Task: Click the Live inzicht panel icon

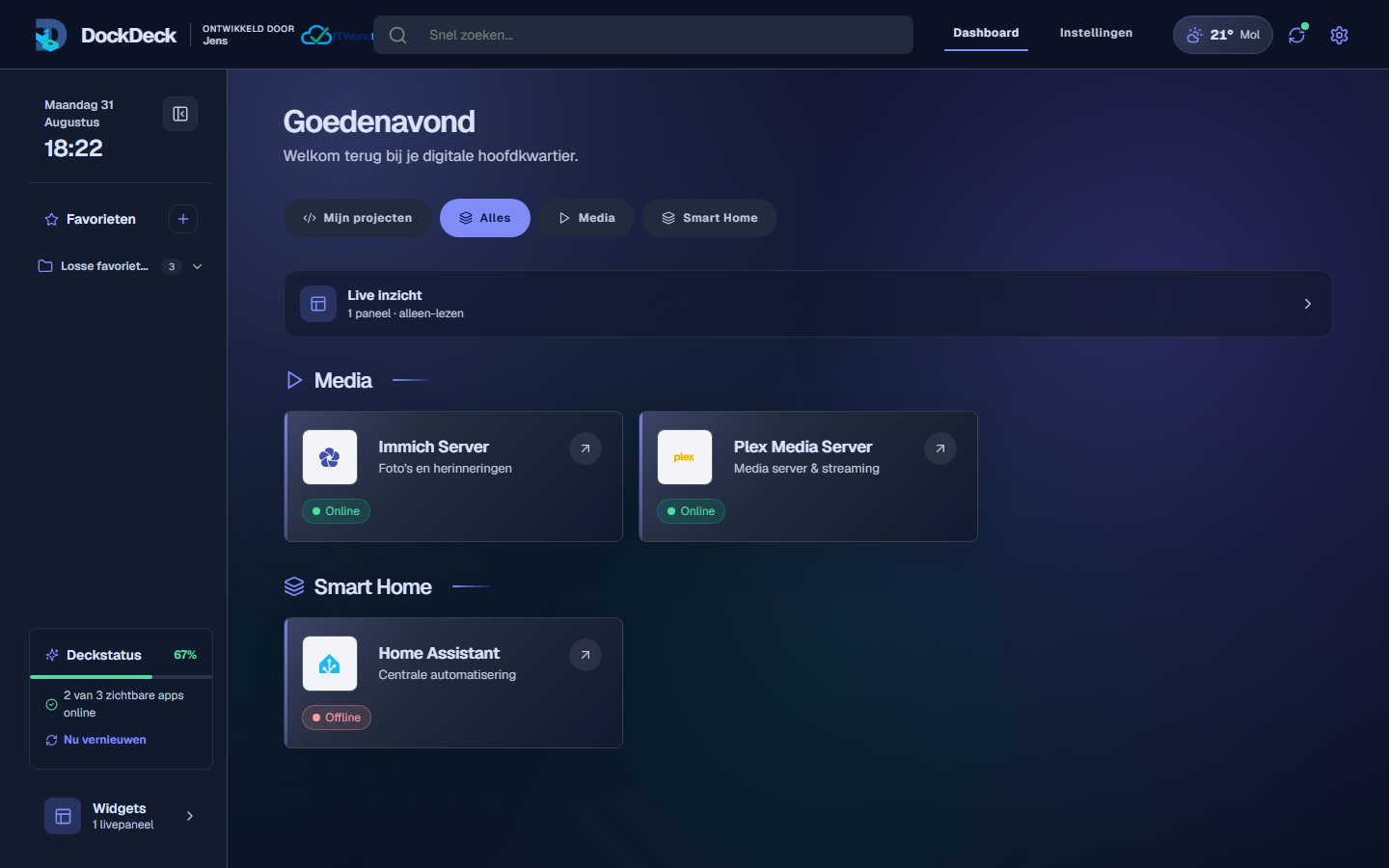Action: click(x=318, y=304)
